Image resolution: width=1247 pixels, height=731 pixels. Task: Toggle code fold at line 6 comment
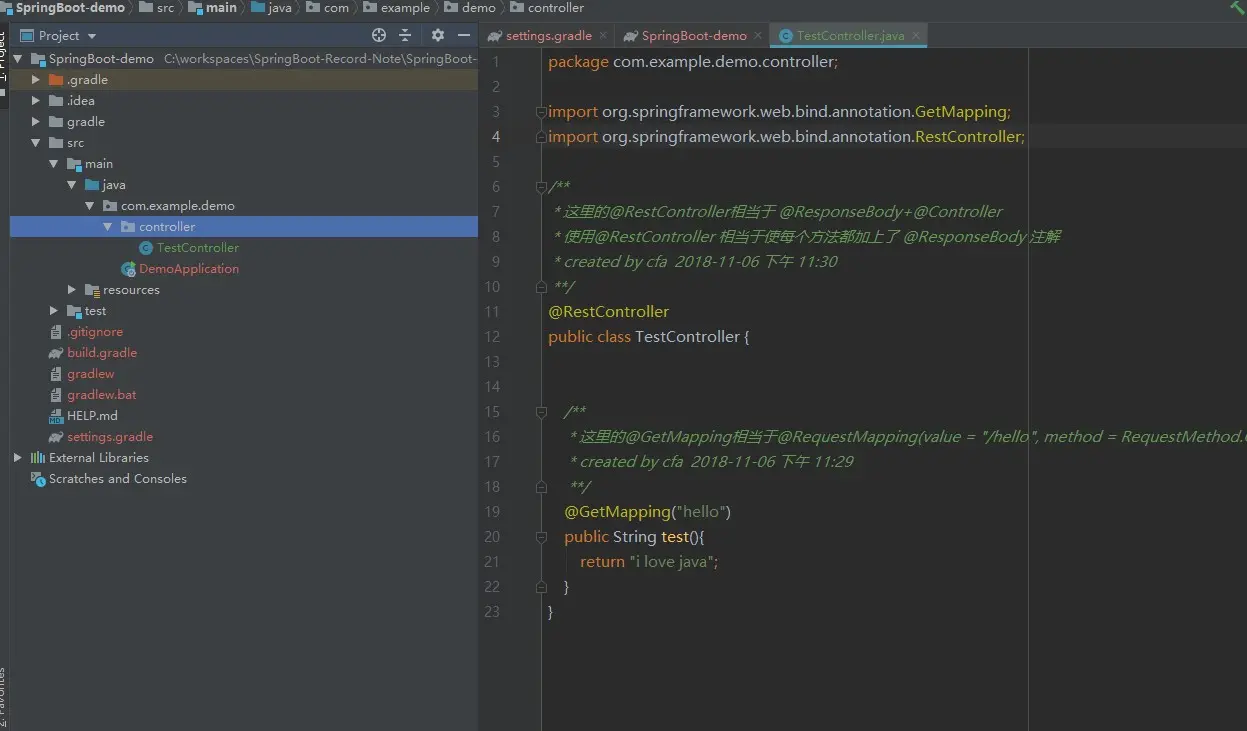pos(541,187)
